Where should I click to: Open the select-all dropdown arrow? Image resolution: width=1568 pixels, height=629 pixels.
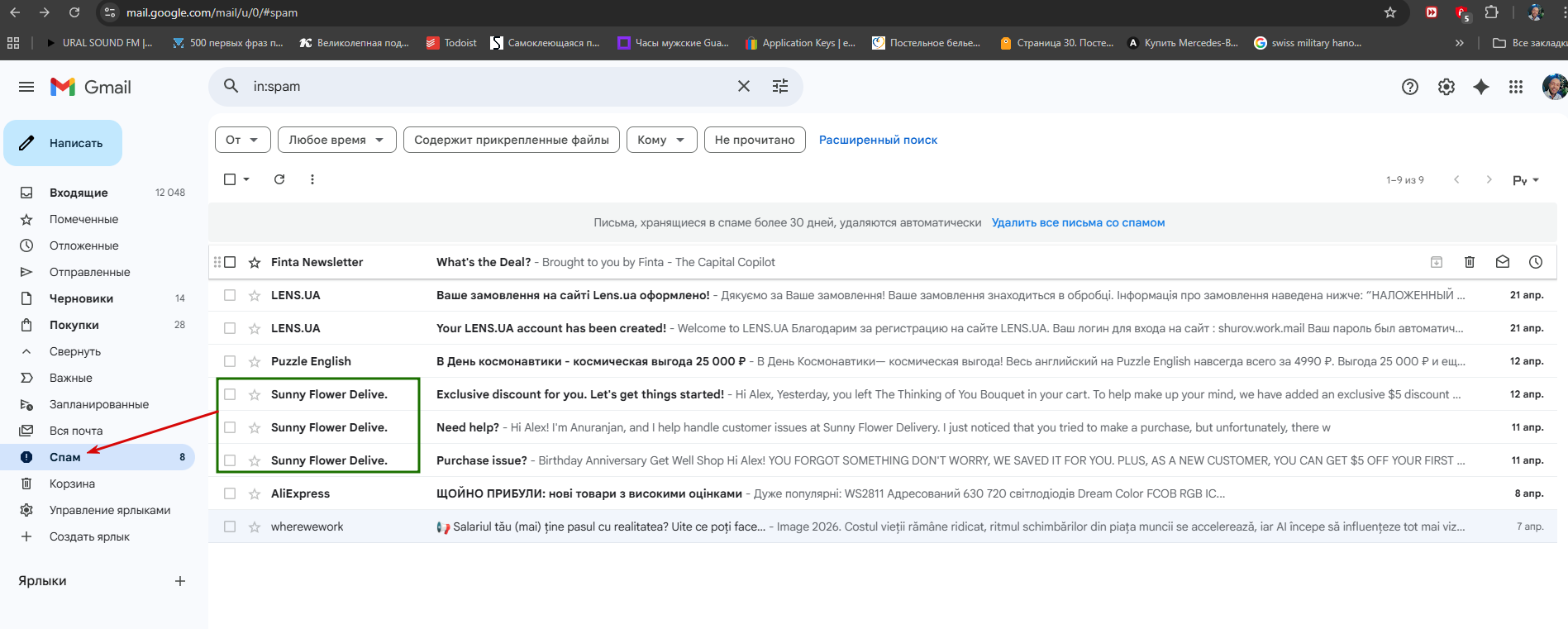pos(246,179)
